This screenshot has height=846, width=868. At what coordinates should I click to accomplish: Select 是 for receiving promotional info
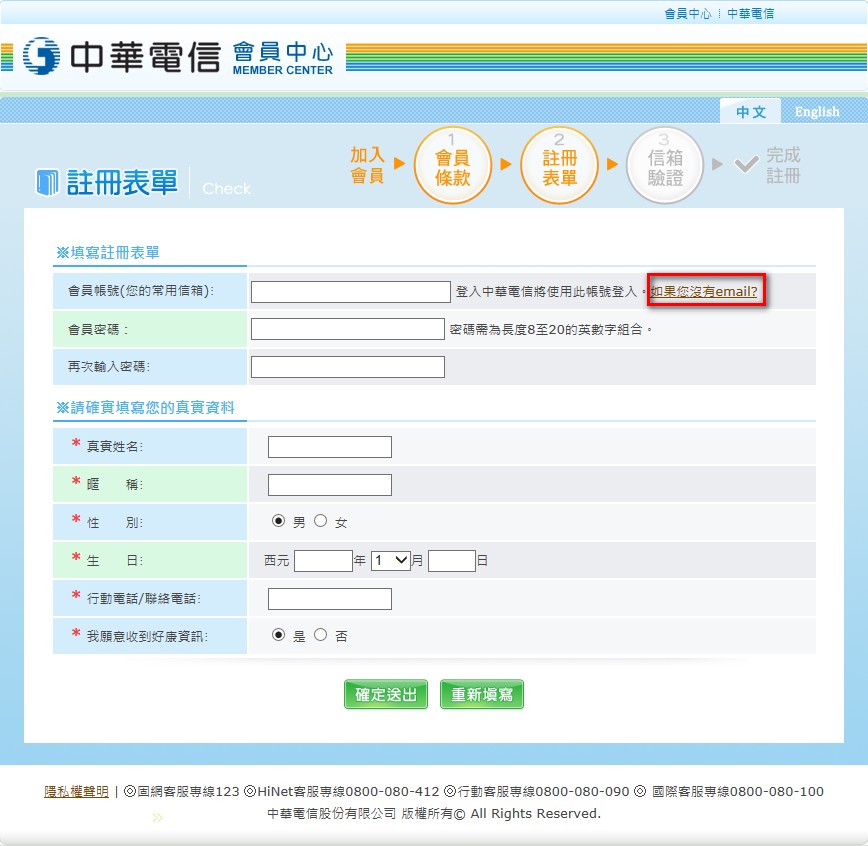click(278, 635)
